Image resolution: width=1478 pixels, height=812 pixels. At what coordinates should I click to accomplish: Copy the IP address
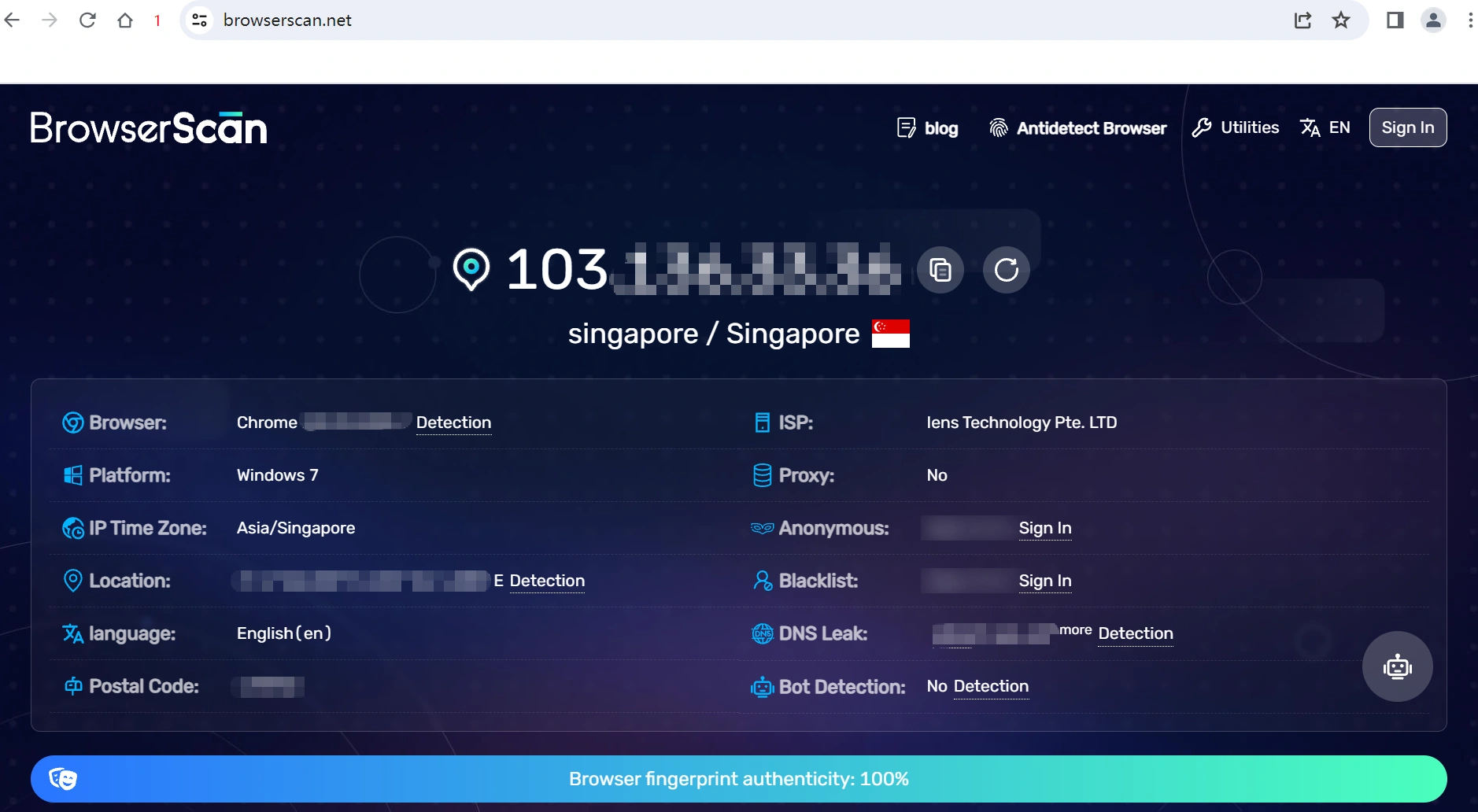[x=940, y=270]
